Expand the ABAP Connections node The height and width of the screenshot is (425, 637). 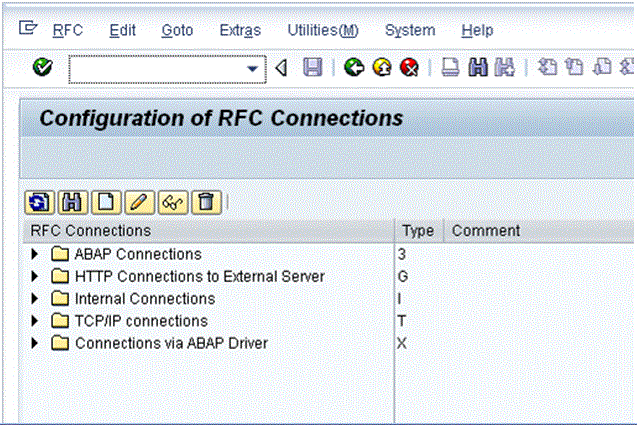pos(35,254)
